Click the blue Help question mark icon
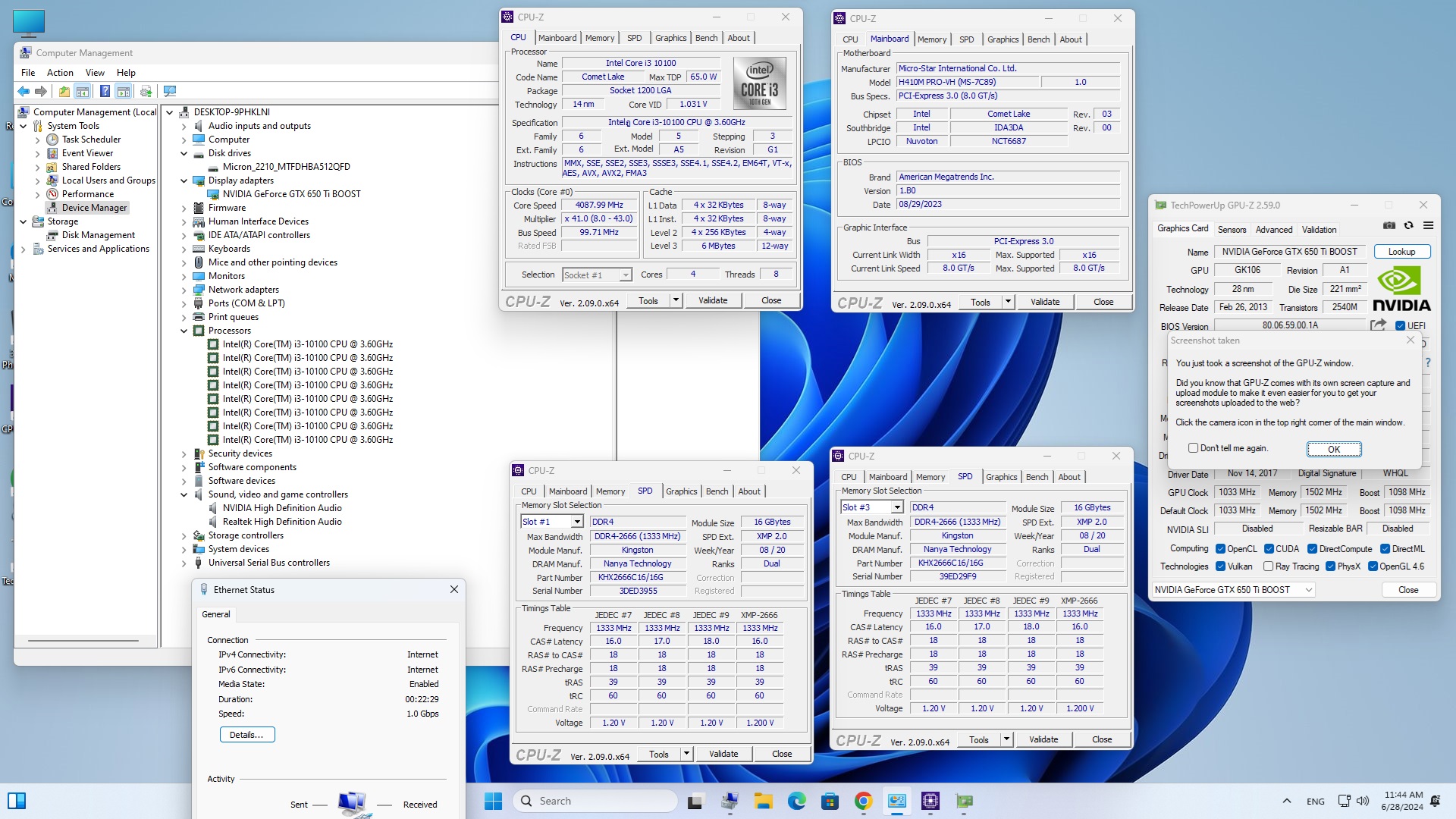The image size is (1456, 819). [105, 91]
